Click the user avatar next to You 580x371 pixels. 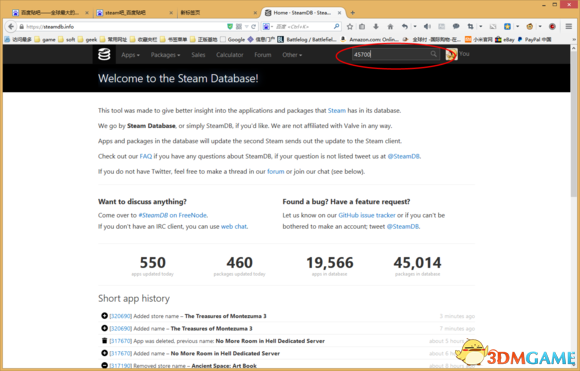[451, 54]
